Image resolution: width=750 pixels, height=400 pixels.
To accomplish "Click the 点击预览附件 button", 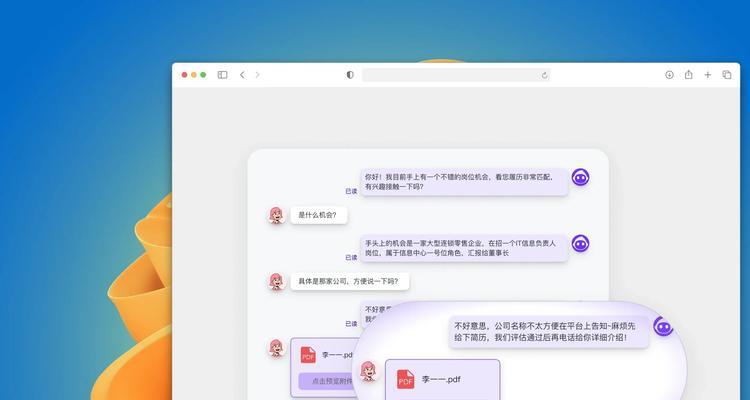I will [x=328, y=381].
